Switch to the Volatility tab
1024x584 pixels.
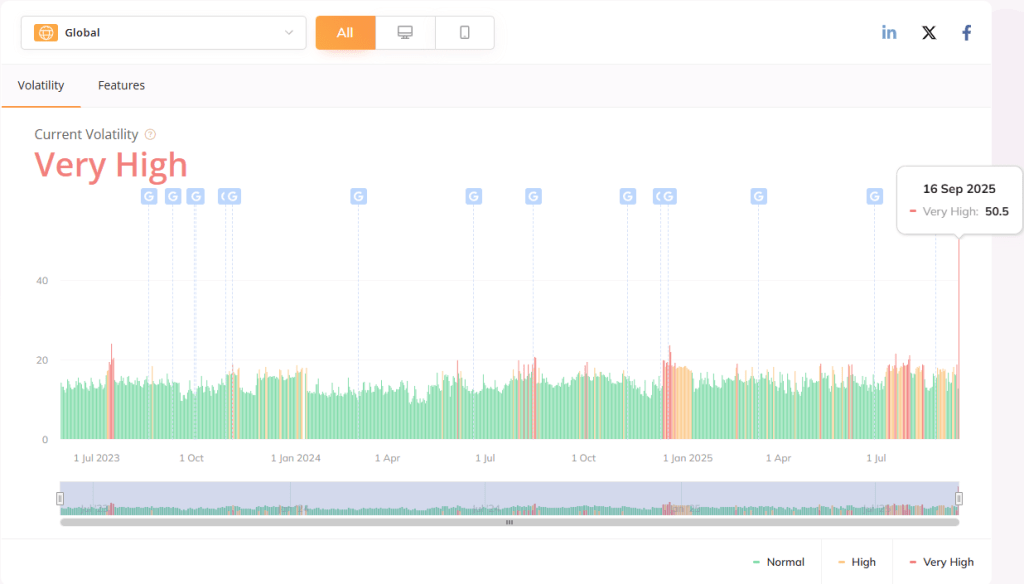(x=41, y=86)
